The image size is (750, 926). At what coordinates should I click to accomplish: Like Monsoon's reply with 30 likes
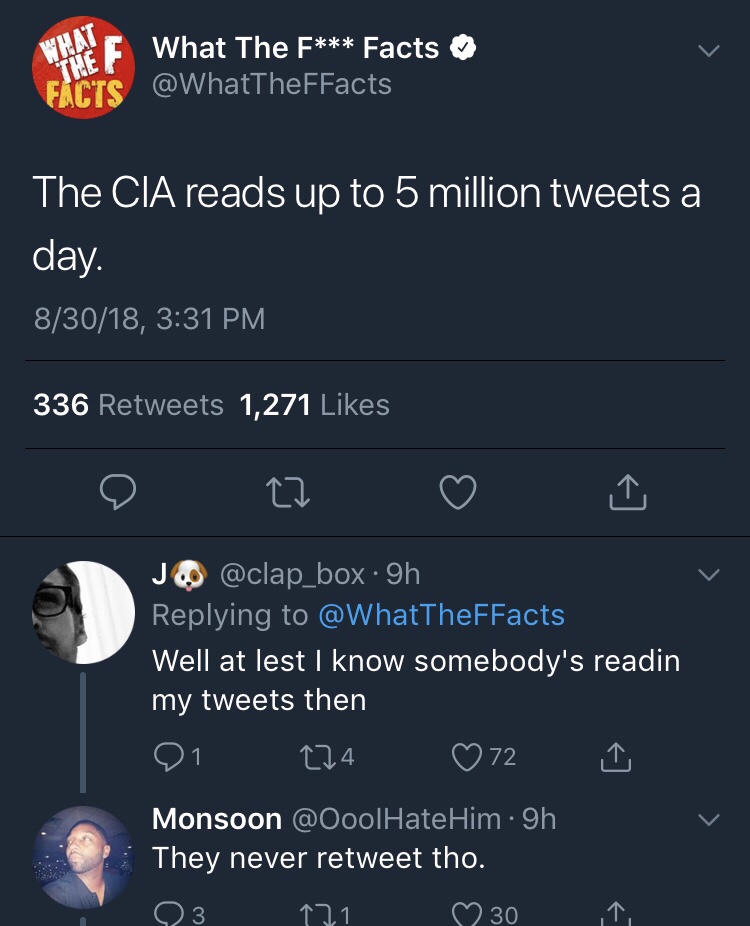(472, 913)
